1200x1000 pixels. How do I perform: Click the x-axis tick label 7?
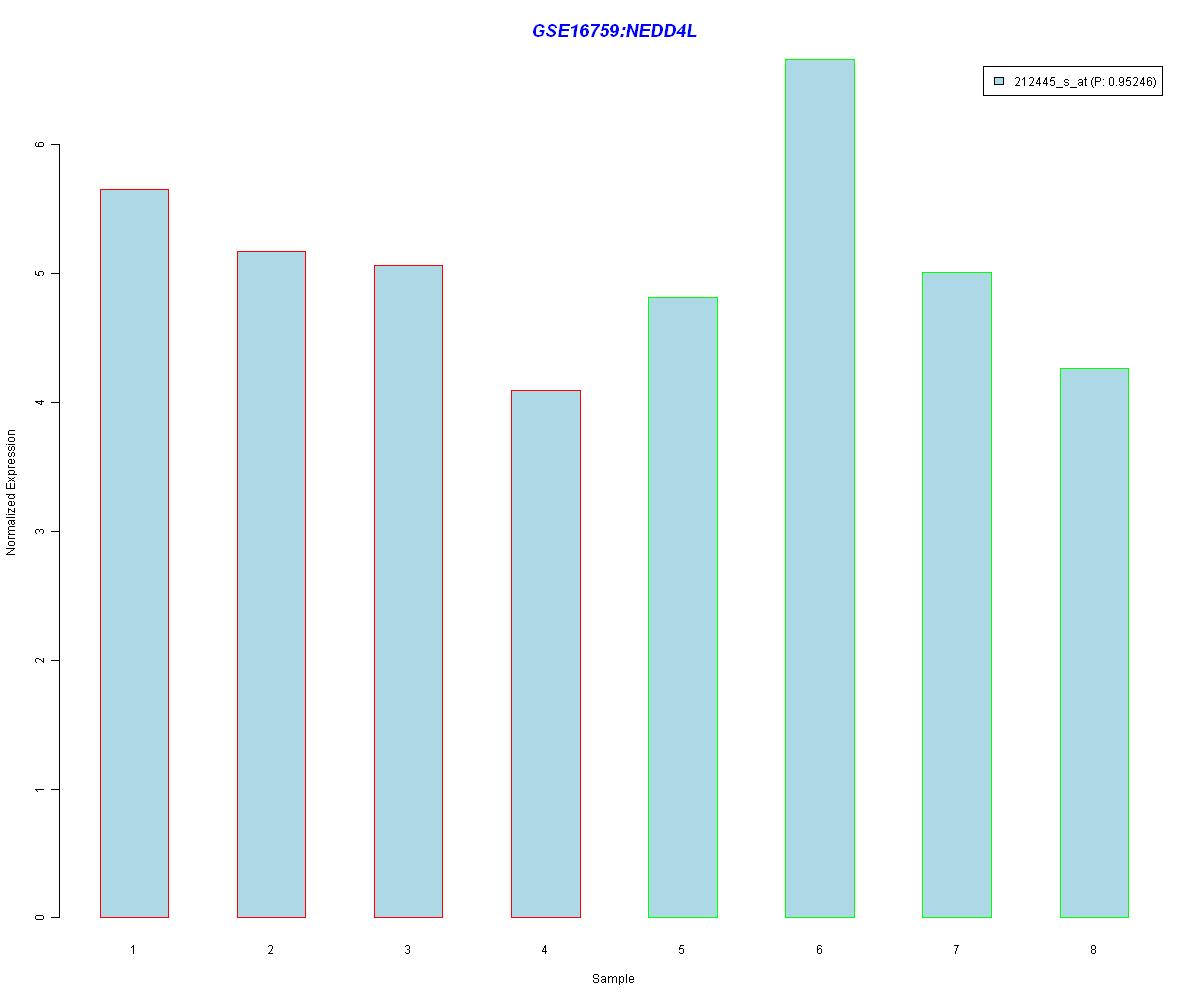click(956, 949)
